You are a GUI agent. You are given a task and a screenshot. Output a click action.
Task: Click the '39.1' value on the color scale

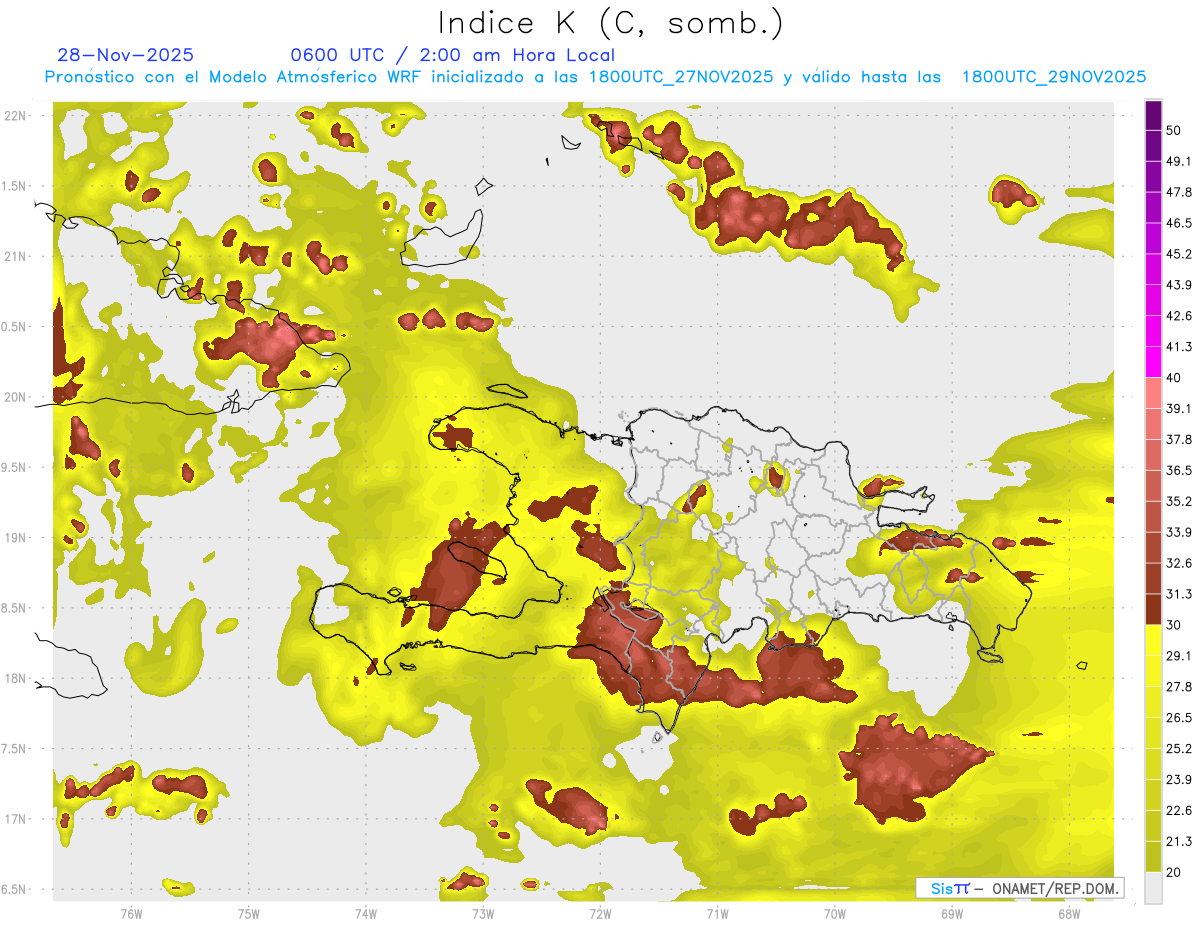tap(1178, 408)
